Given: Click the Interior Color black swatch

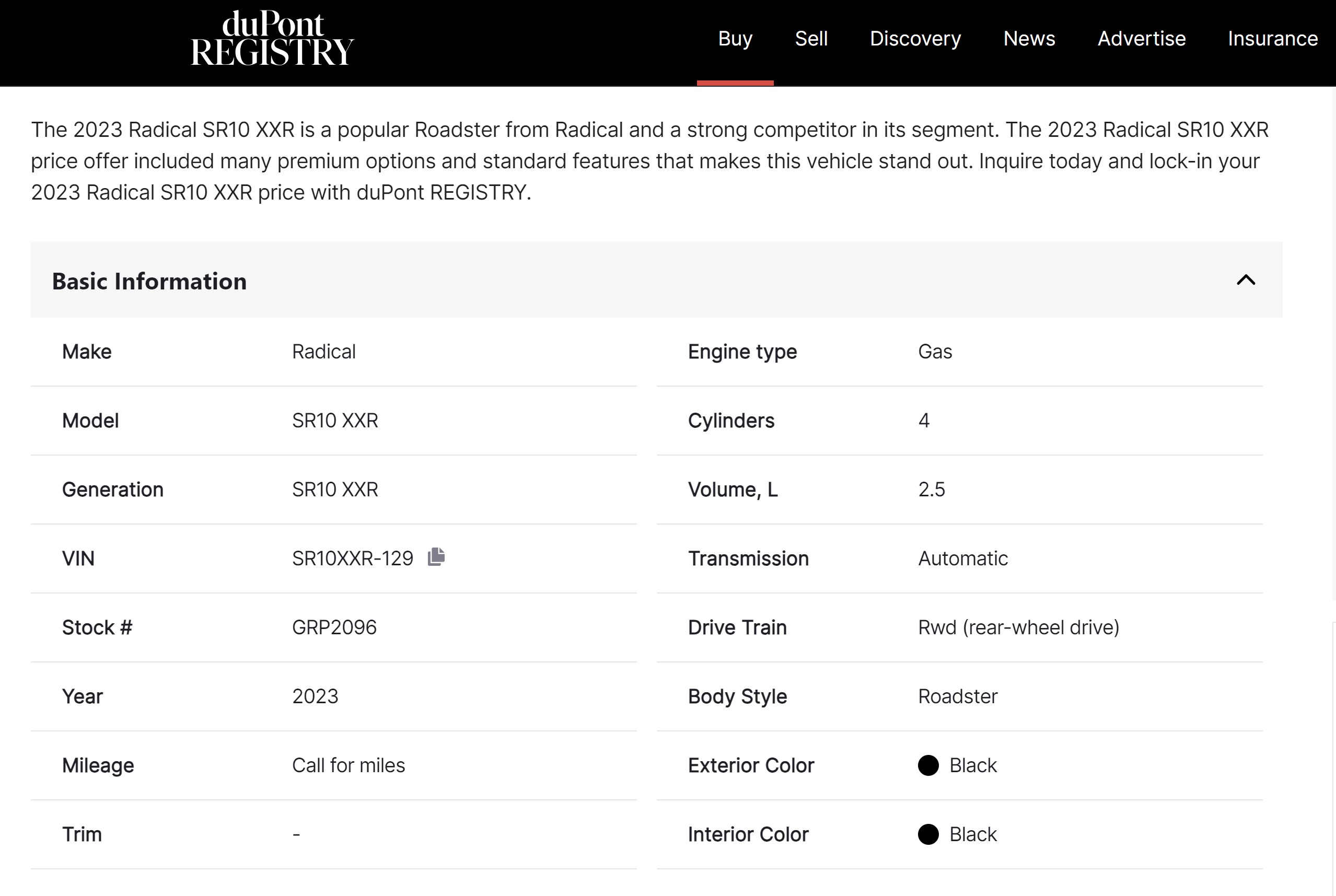Looking at the screenshot, I should coord(928,834).
